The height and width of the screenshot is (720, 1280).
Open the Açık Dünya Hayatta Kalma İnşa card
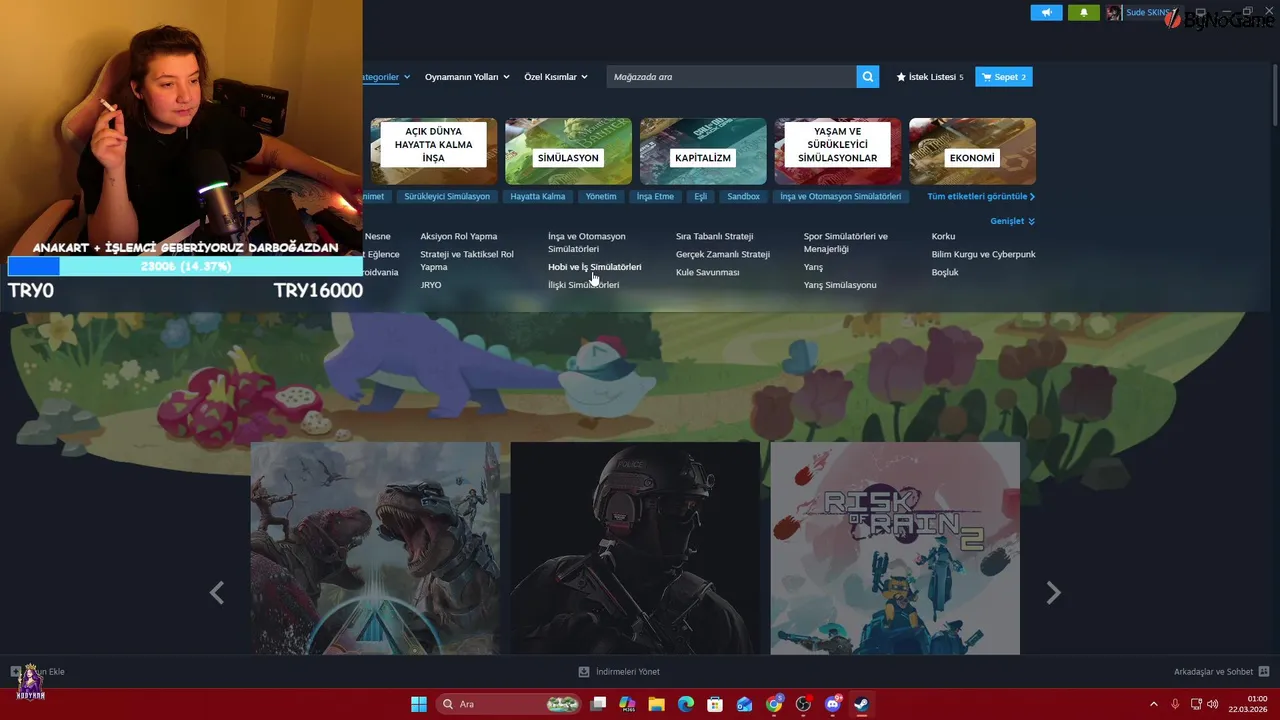pos(433,151)
